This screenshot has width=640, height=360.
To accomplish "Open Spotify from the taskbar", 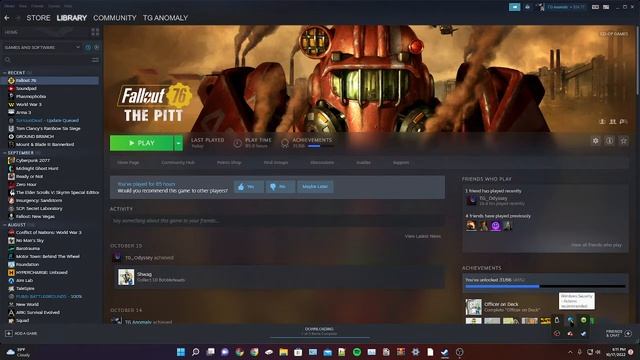I will coord(357,352).
